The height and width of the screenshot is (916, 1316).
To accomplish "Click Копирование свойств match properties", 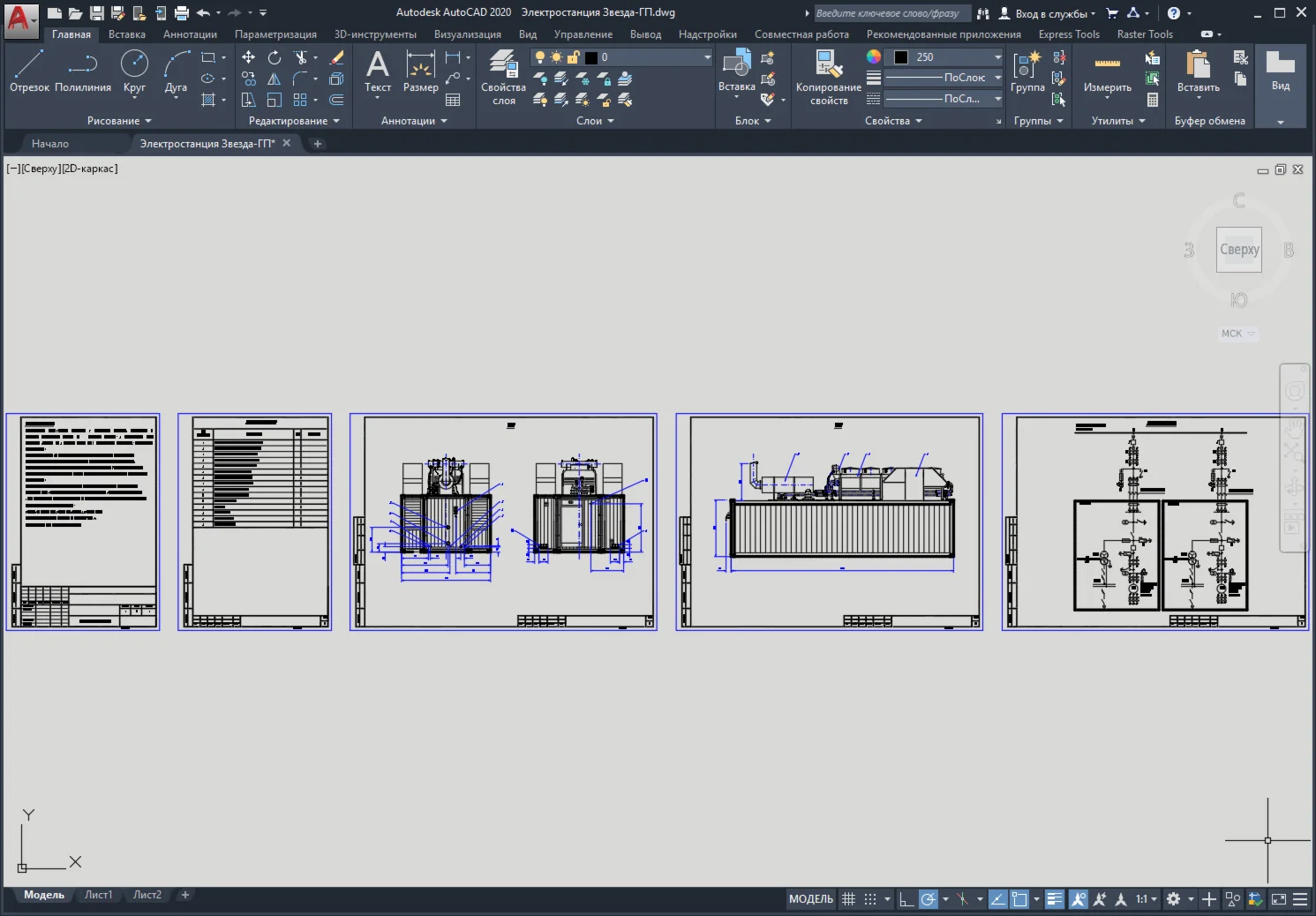I will pyautogui.click(x=828, y=78).
